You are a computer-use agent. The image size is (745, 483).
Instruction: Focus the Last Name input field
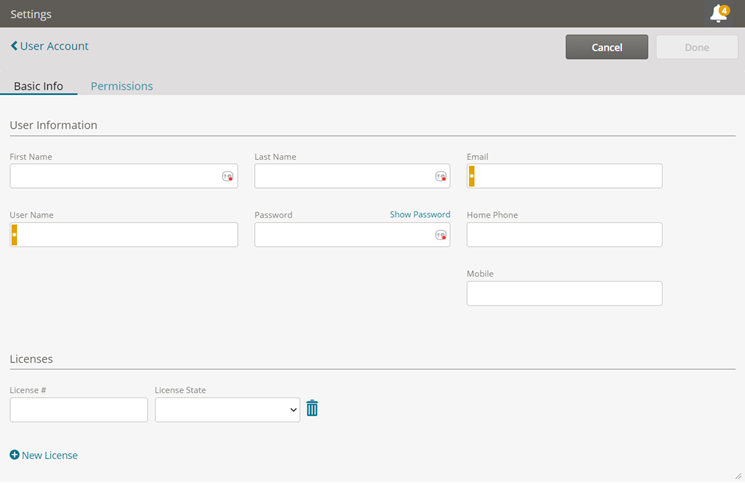pos(352,176)
